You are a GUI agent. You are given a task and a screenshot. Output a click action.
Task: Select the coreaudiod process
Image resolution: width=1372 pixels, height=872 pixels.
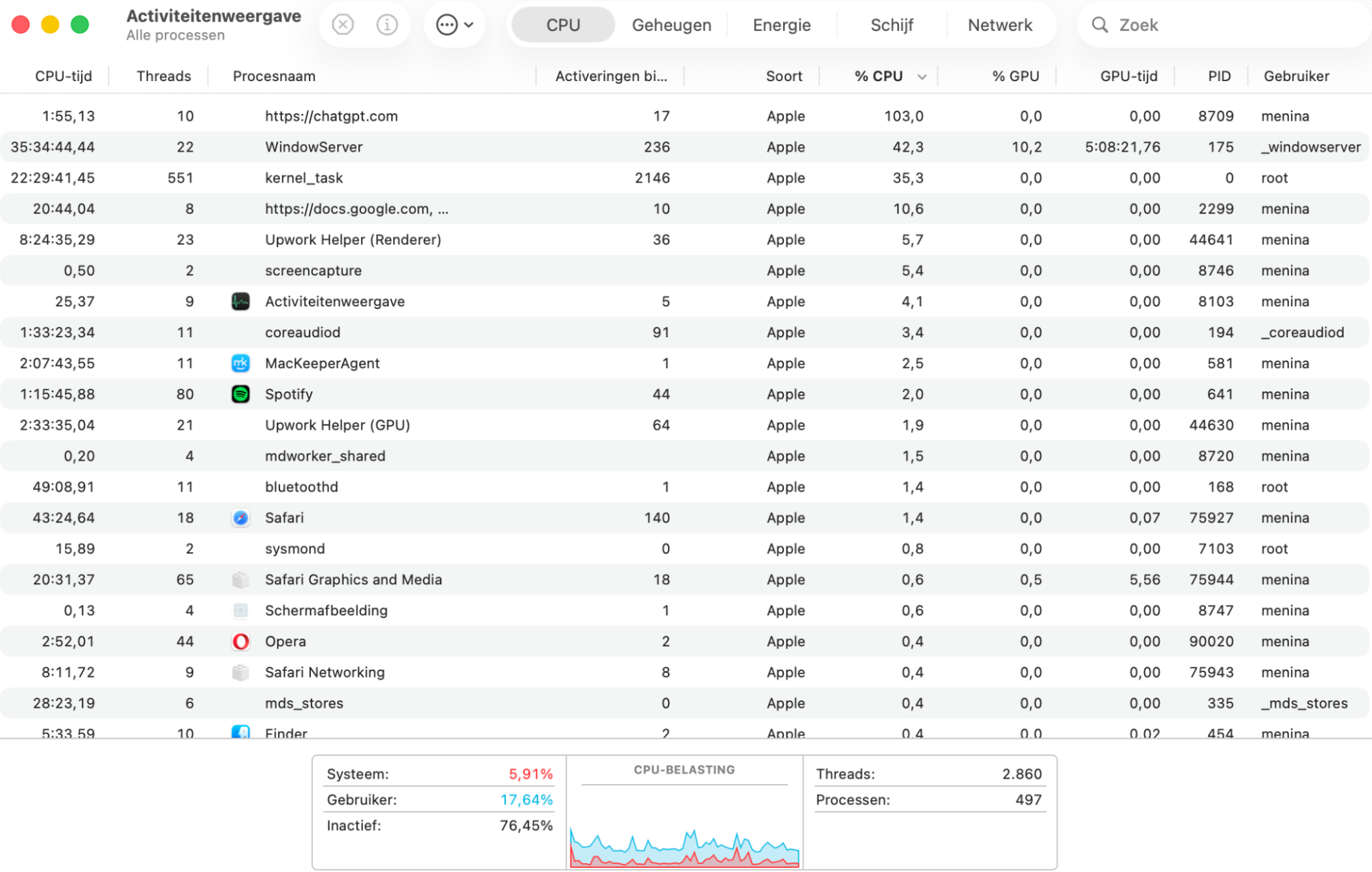[x=685, y=332]
